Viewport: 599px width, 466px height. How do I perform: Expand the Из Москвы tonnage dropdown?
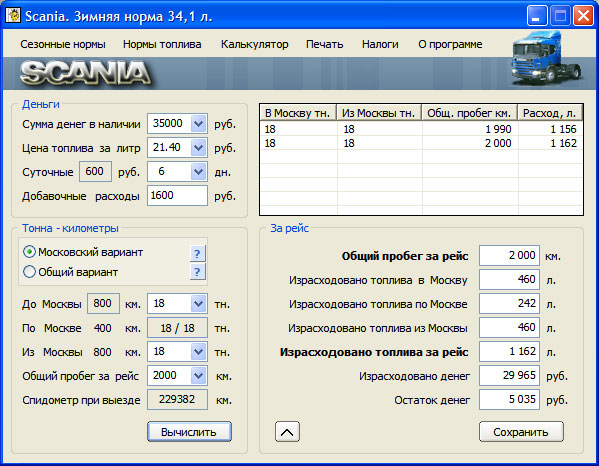pyautogui.click(x=199, y=351)
